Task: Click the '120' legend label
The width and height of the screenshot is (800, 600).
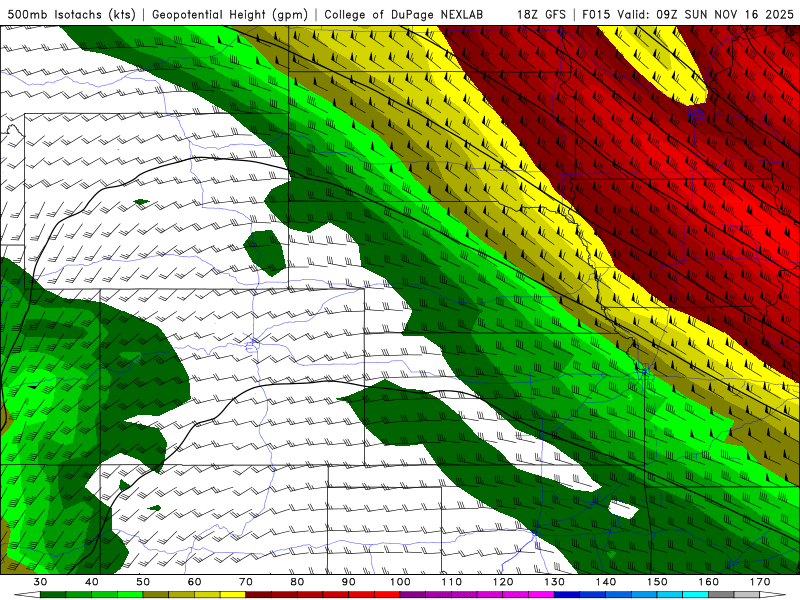Action: coord(503,582)
